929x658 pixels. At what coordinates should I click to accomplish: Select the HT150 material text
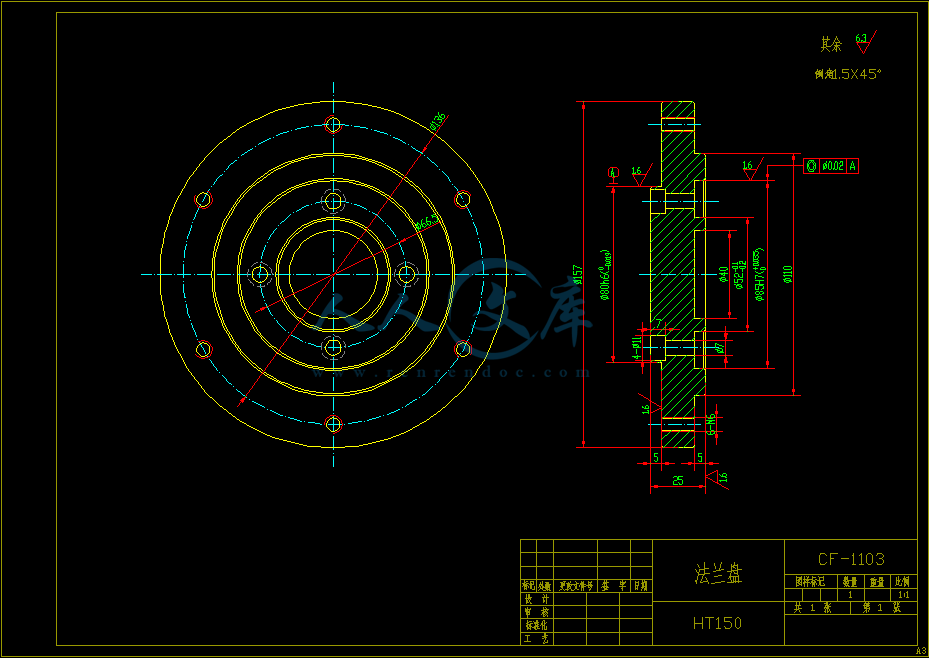coord(717,622)
